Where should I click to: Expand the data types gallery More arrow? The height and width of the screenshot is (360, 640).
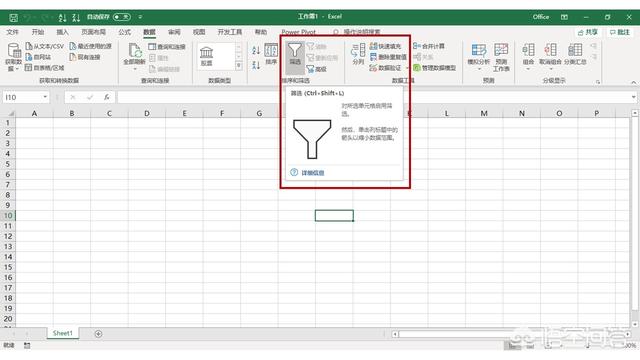[239, 65]
